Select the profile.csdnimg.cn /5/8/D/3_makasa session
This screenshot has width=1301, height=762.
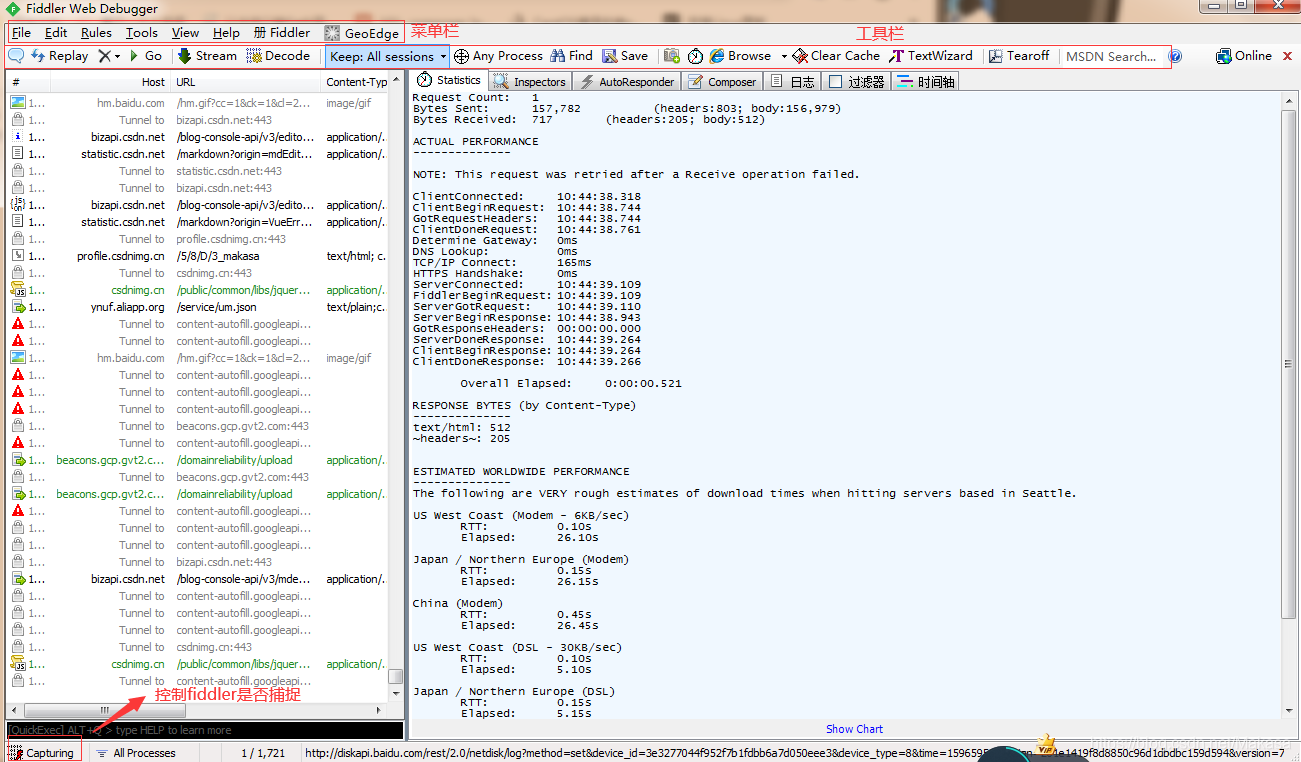(x=198, y=256)
